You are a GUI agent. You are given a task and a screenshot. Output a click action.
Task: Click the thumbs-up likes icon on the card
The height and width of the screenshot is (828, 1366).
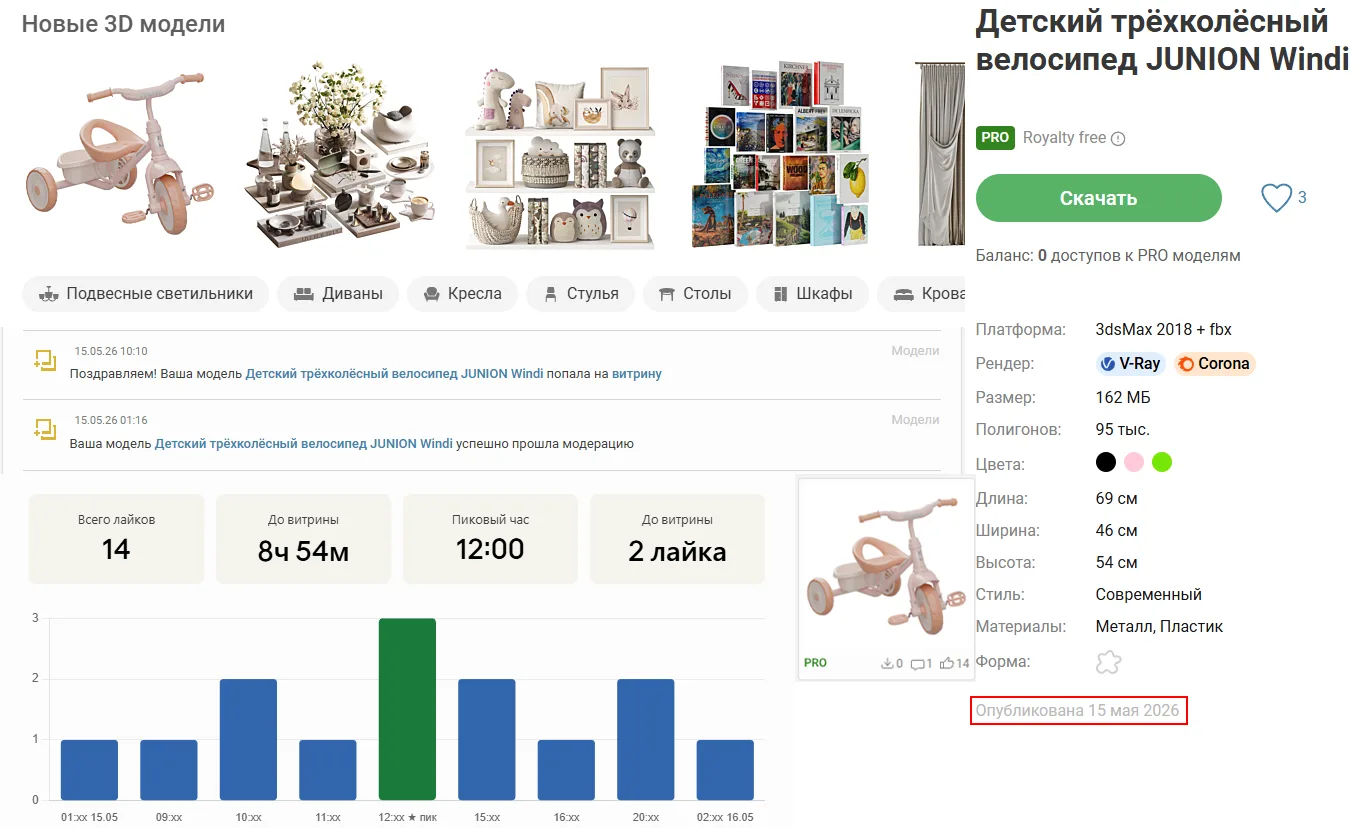point(946,663)
